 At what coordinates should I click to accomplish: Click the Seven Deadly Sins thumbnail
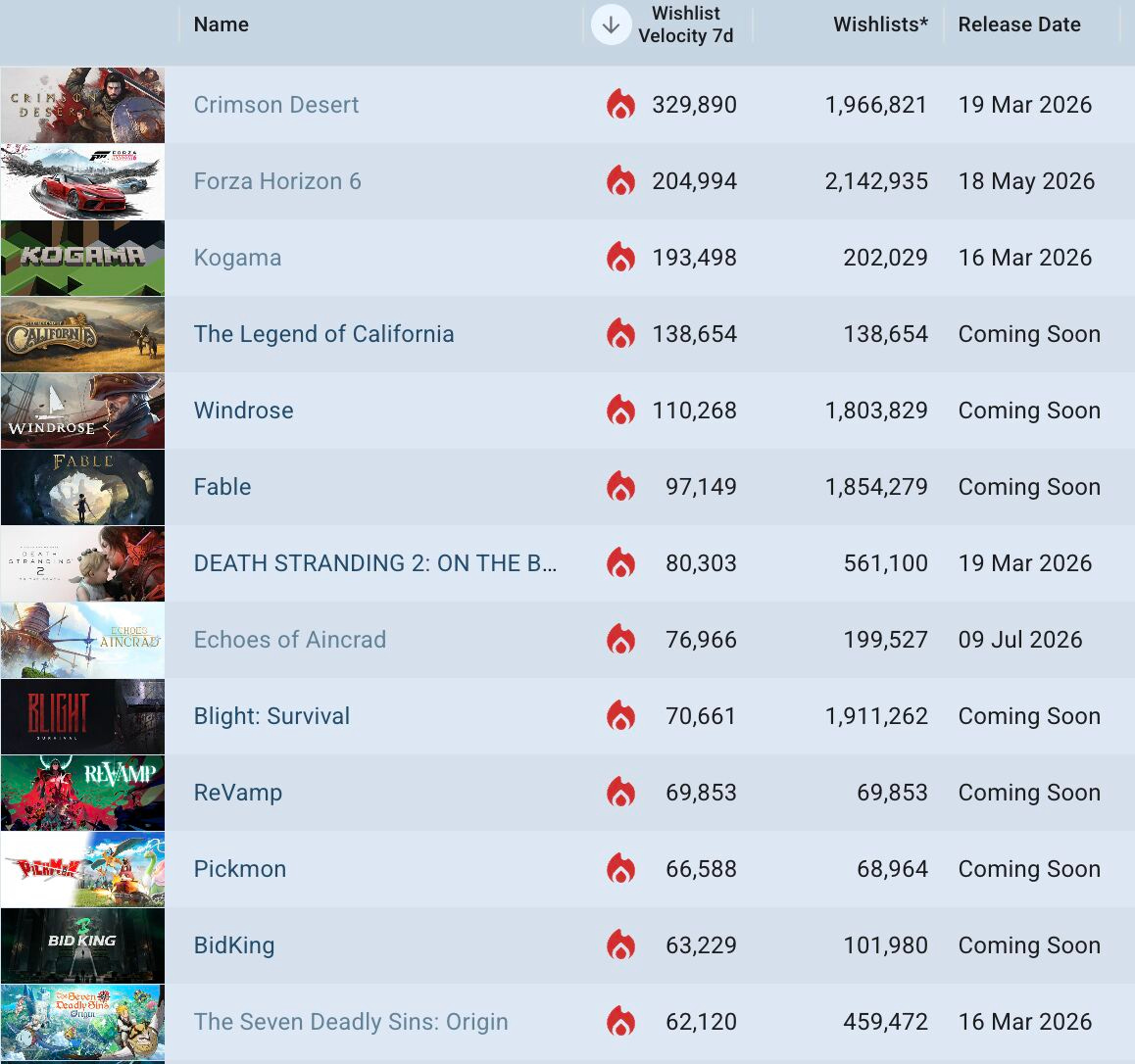coord(82,1022)
